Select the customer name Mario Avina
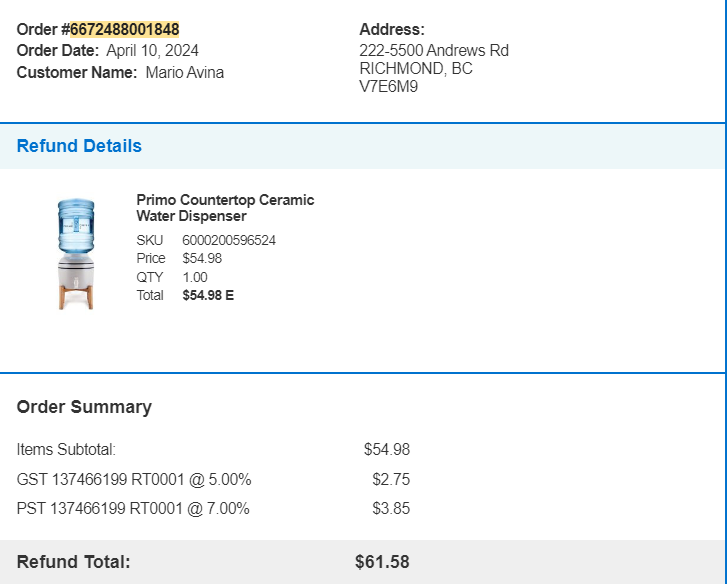Screen dimensions: 727x584 [x=185, y=73]
